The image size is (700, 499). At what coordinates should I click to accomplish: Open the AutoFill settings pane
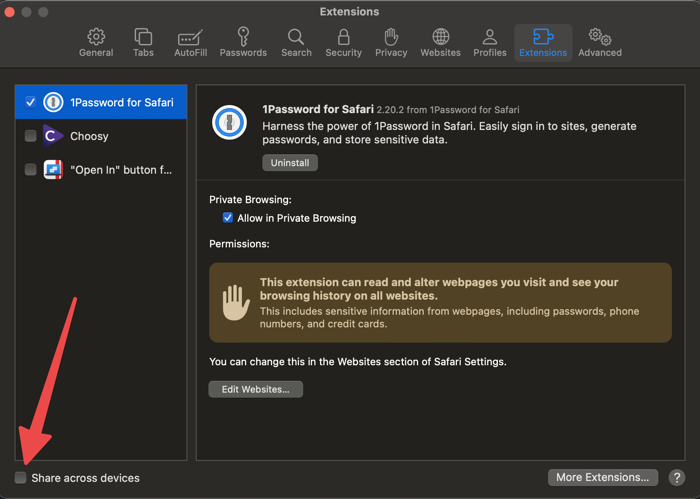189,42
